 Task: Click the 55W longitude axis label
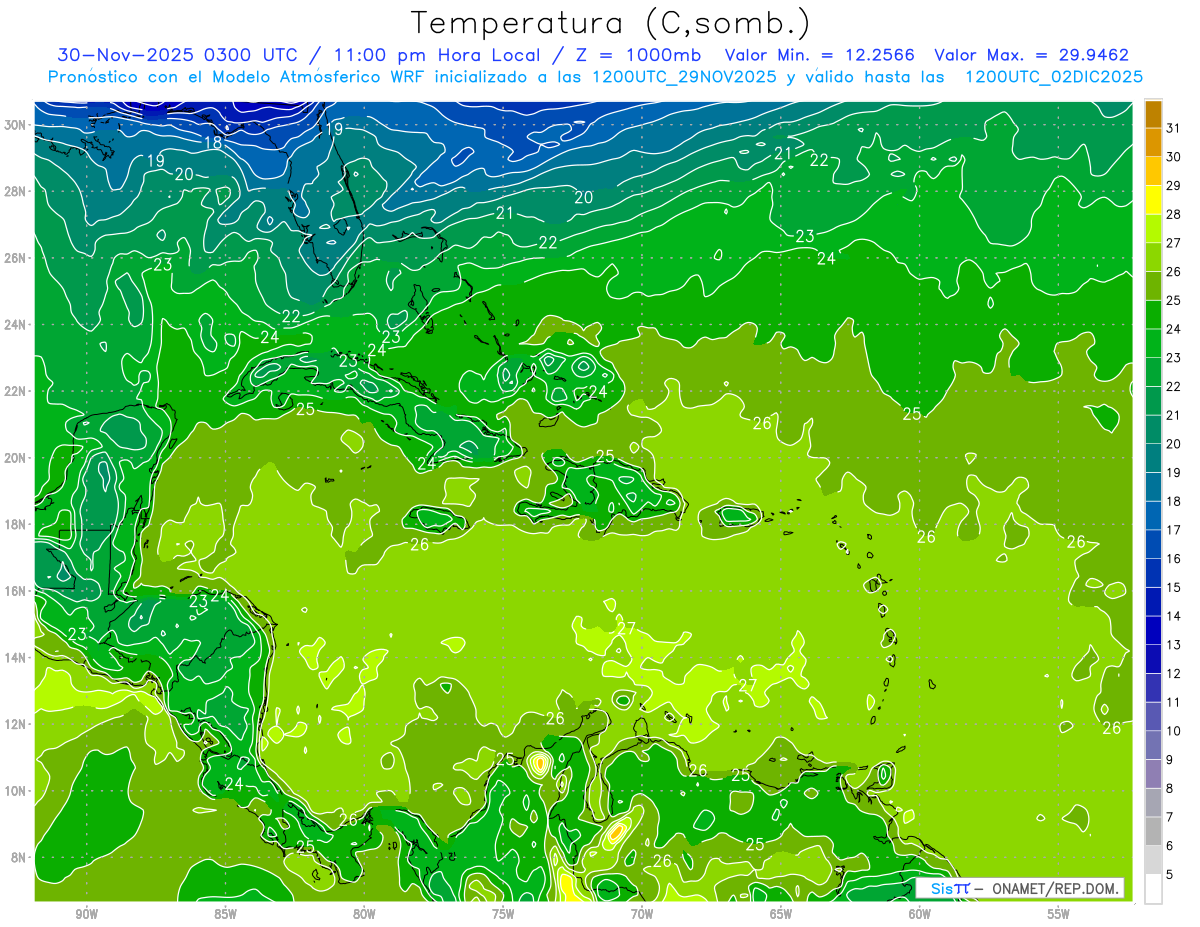(x=1058, y=914)
